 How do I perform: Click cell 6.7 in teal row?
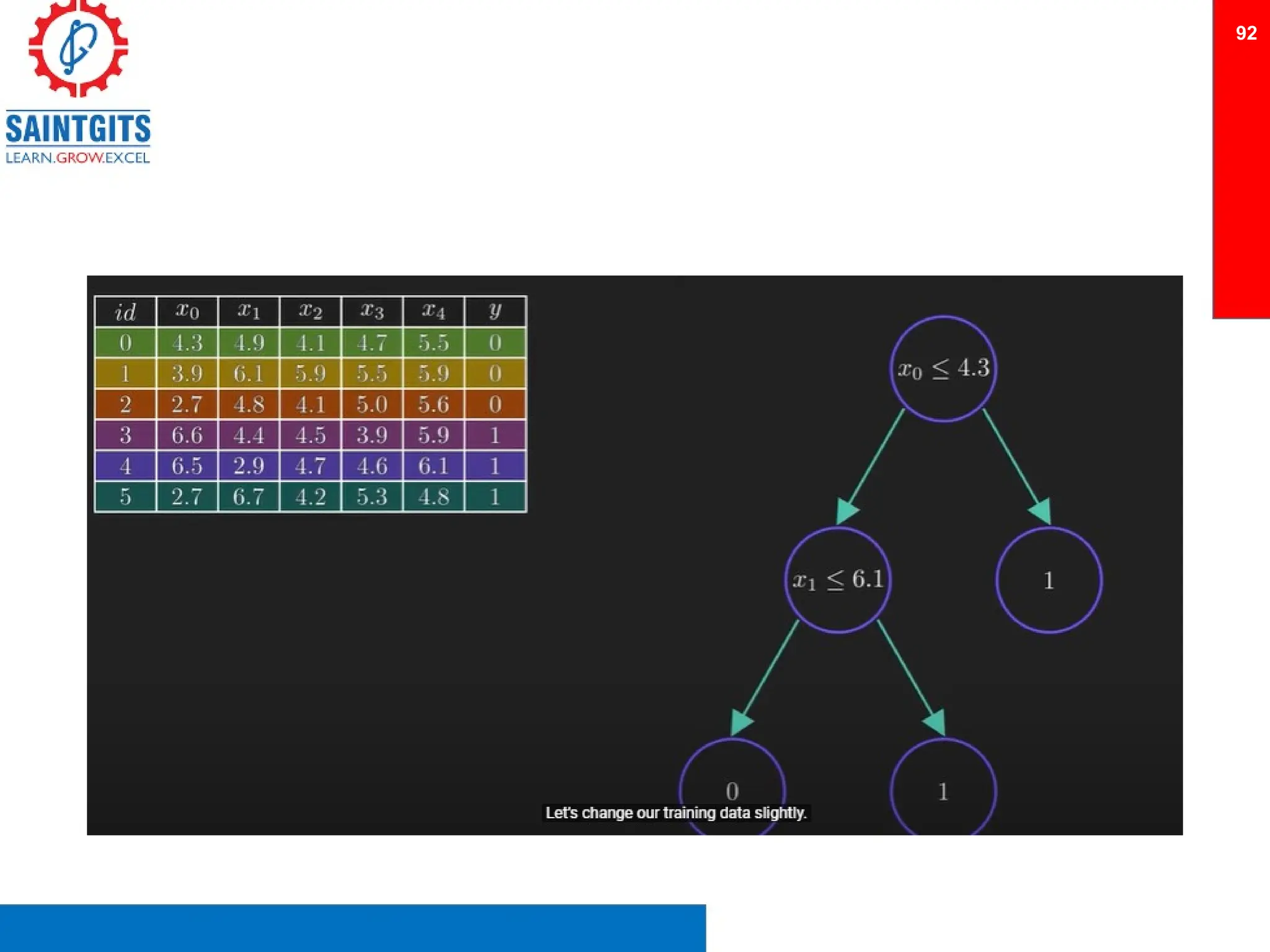coord(249,497)
